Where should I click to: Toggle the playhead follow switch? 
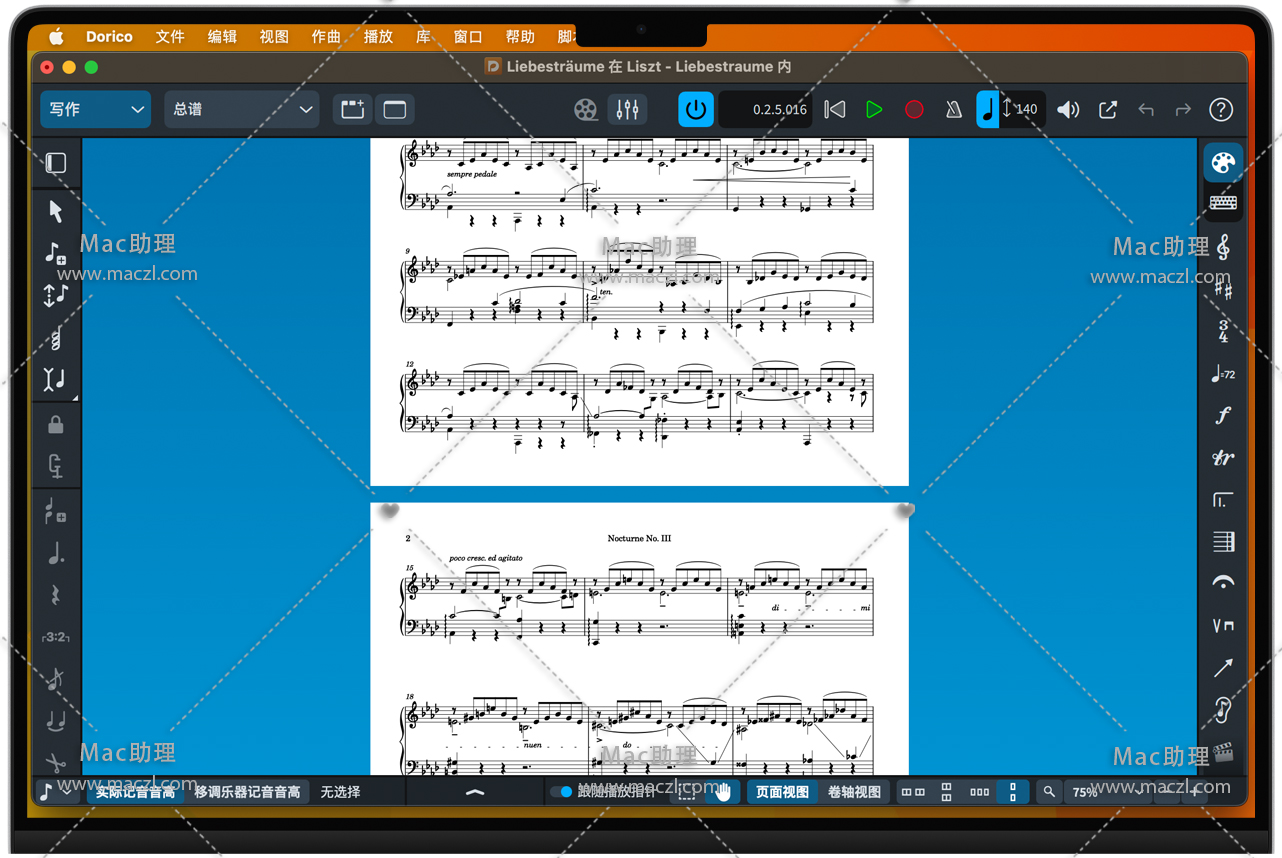pyautogui.click(x=561, y=792)
